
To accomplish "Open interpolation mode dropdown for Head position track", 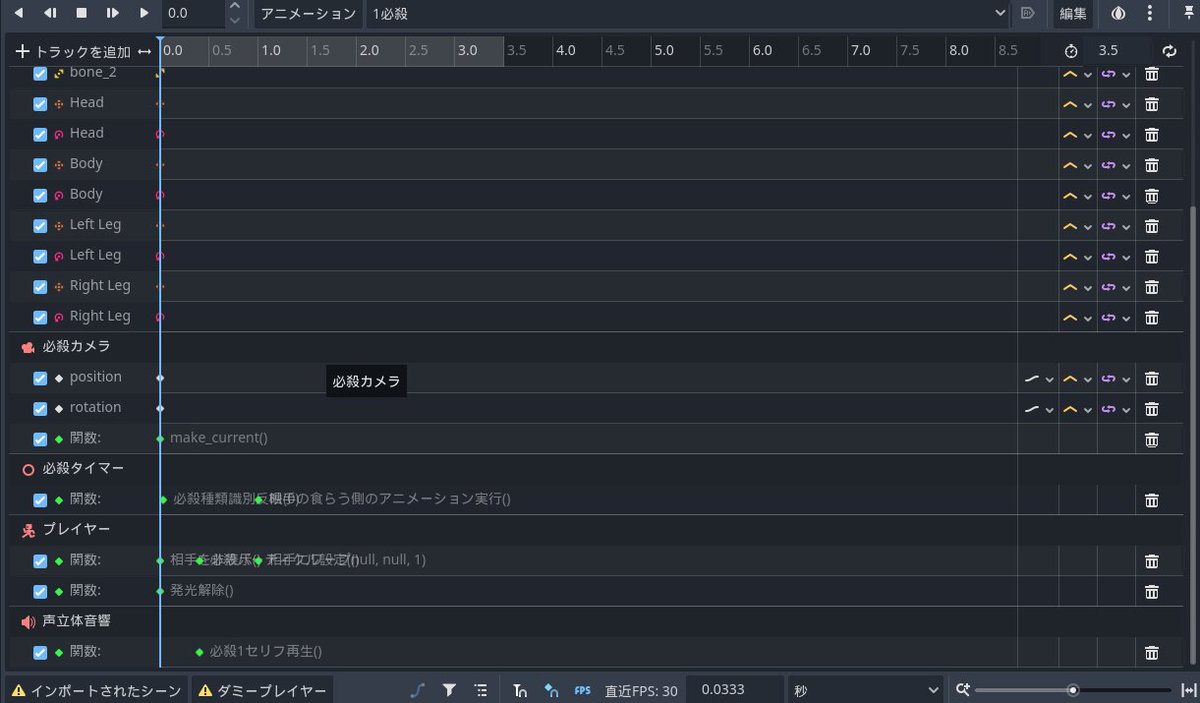I will [1077, 104].
